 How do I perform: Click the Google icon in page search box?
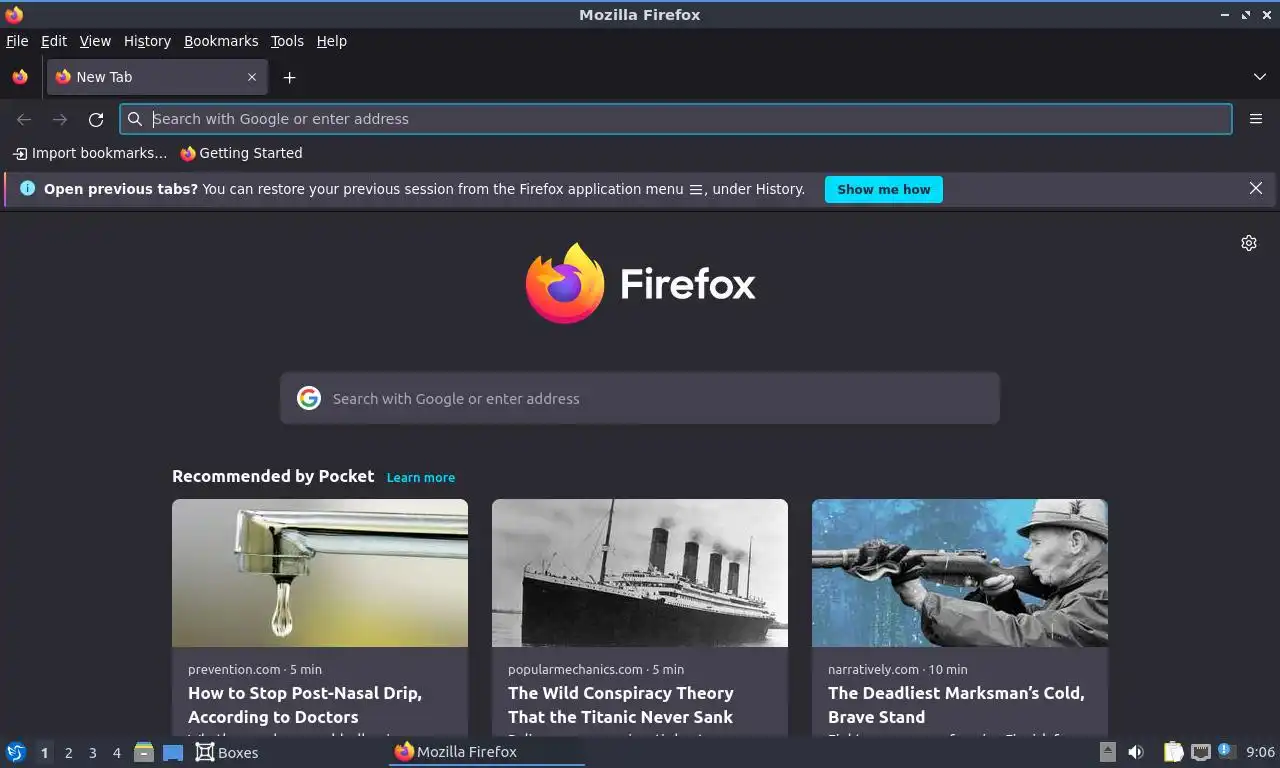(x=309, y=398)
